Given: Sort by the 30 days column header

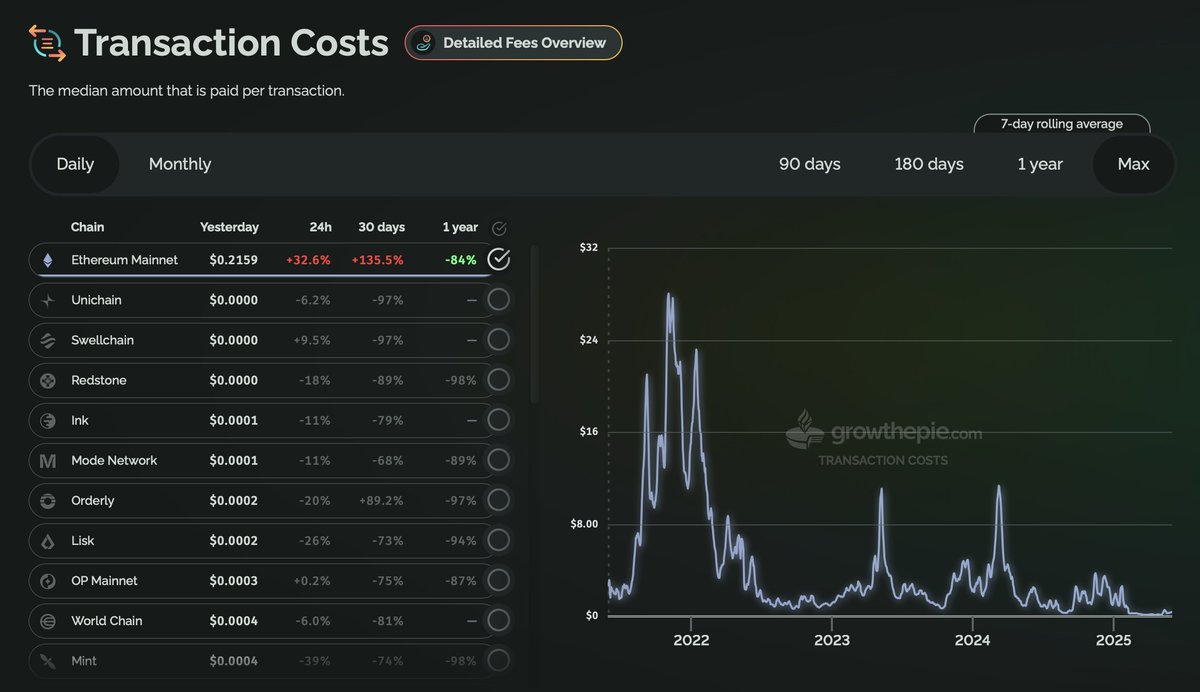Looking at the screenshot, I should pyautogui.click(x=381, y=227).
